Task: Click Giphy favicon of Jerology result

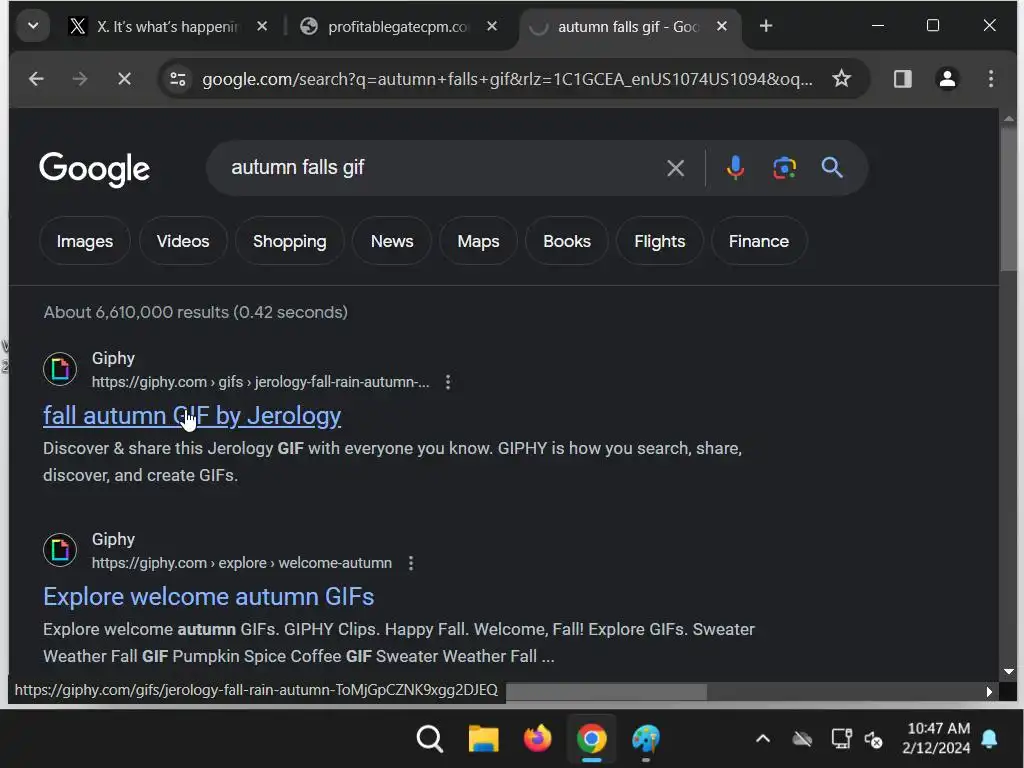Action: (x=60, y=369)
